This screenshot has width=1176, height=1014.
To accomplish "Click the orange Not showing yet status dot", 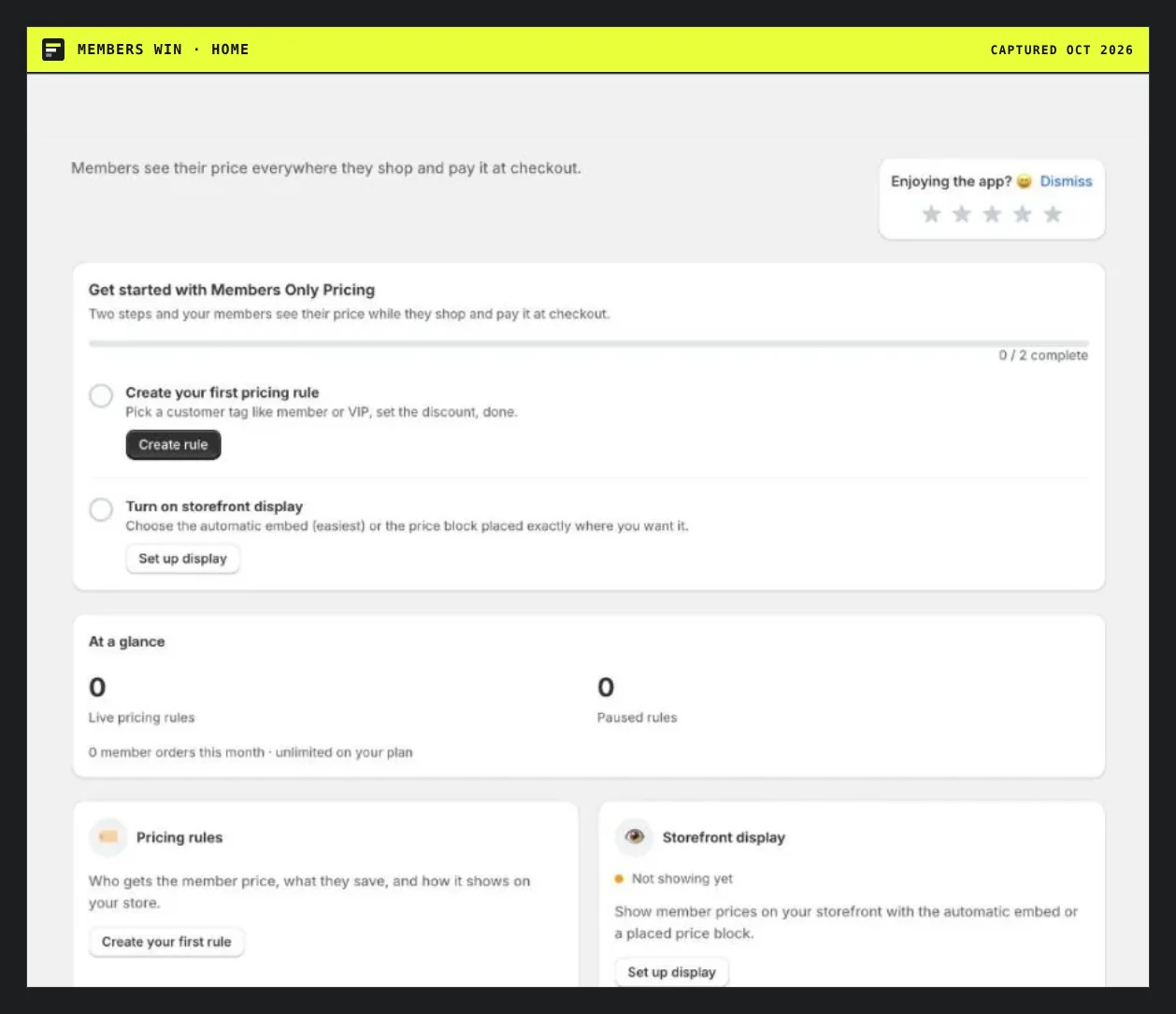I will [619, 878].
